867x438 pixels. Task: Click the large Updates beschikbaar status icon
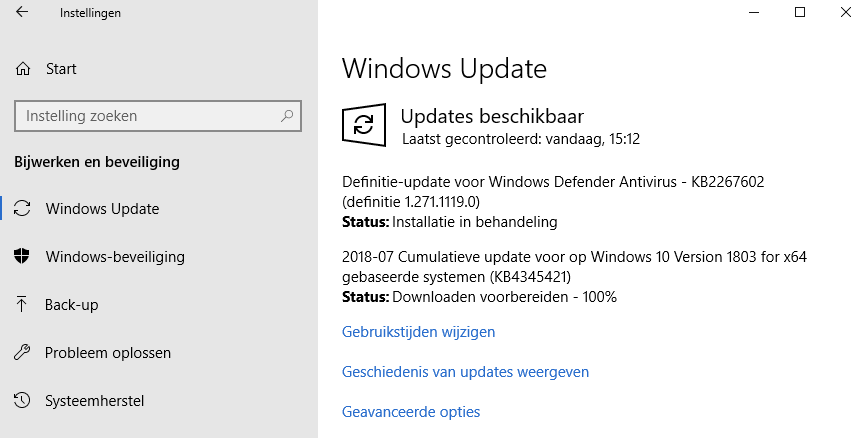364,124
